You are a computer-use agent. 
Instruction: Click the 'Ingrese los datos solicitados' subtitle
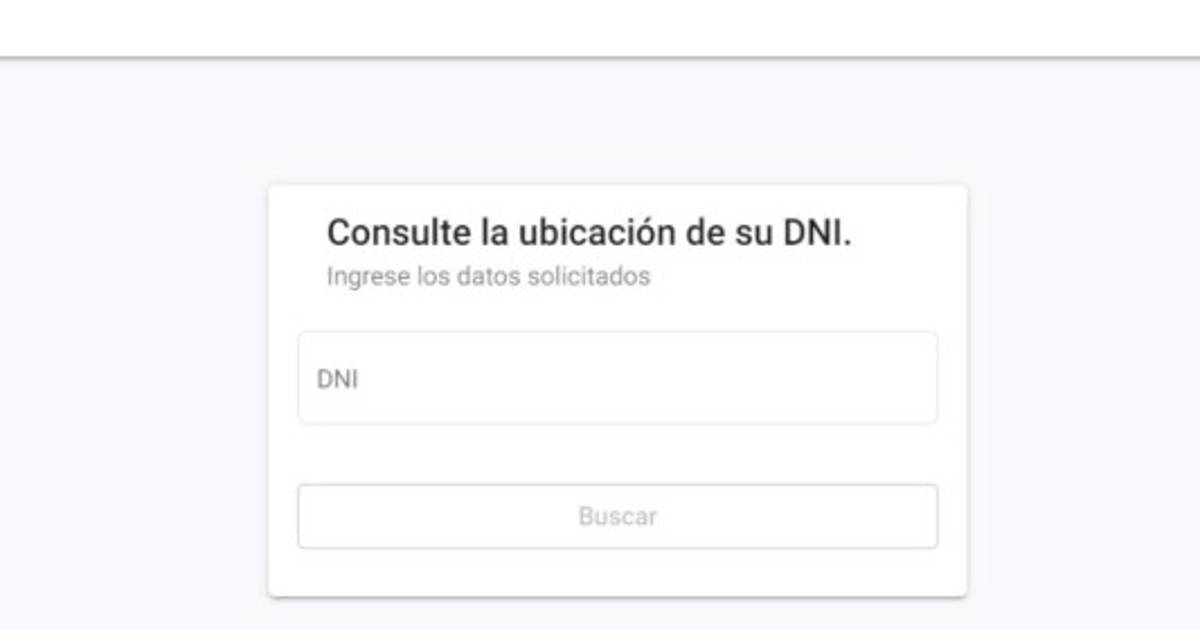488,276
